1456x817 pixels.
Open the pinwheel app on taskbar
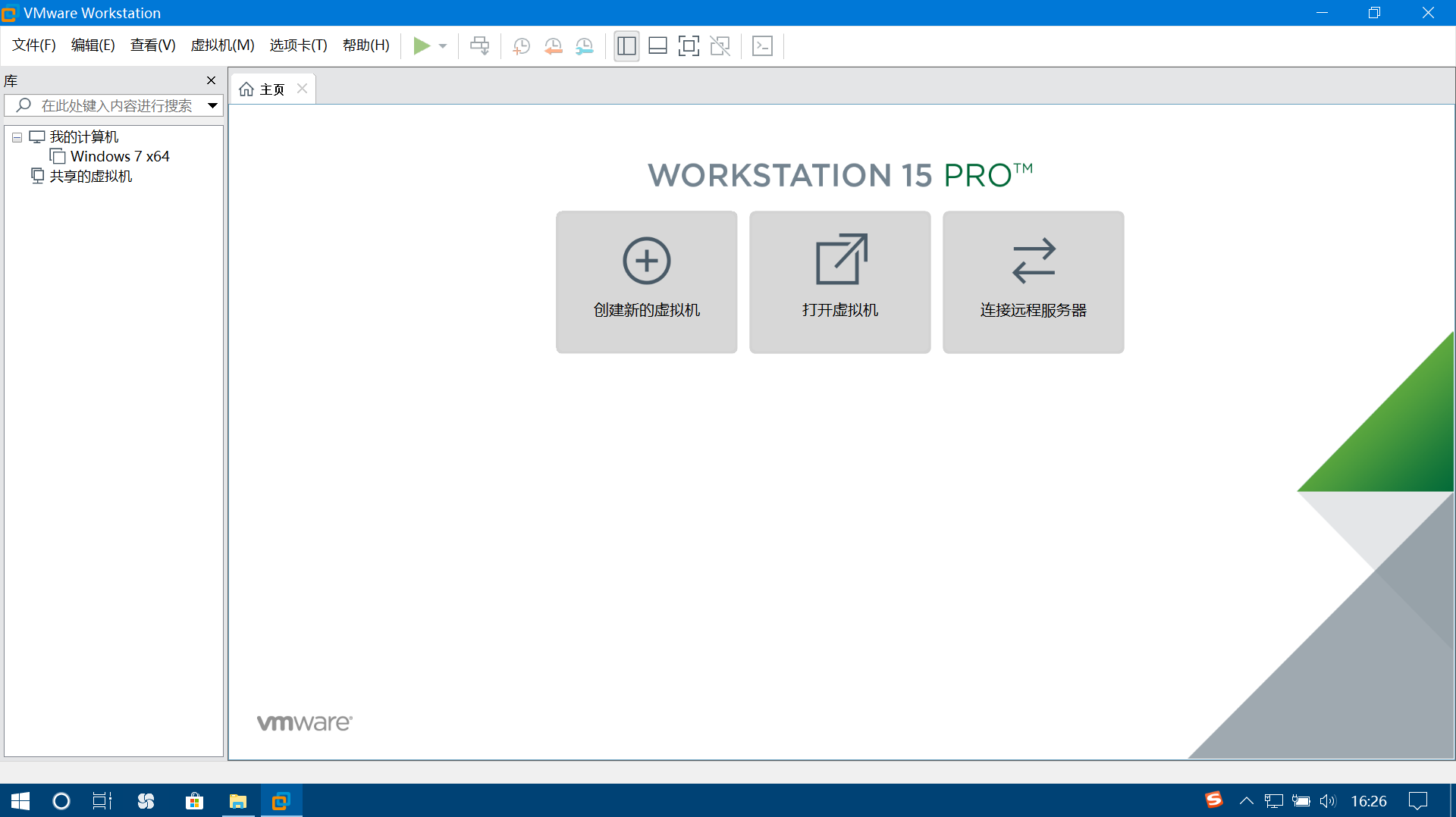(x=146, y=801)
